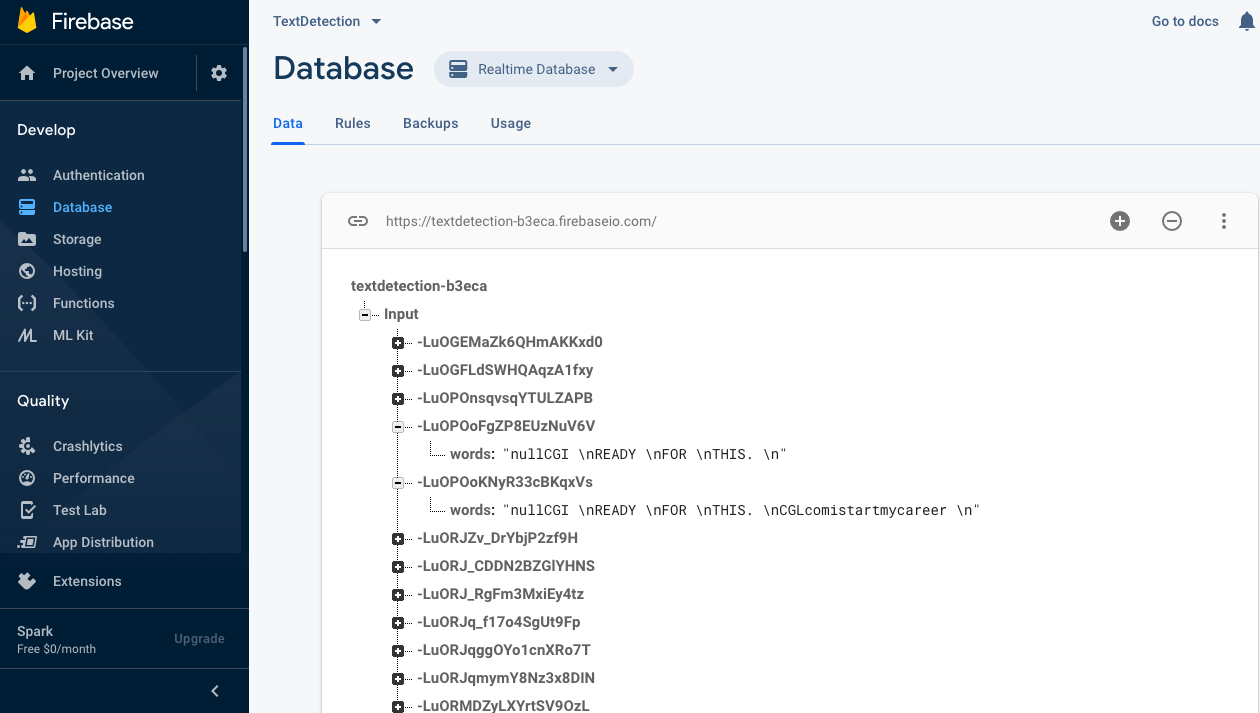Open ML Kit from the sidebar
The height and width of the screenshot is (713, 1260).
click(73, 335)
